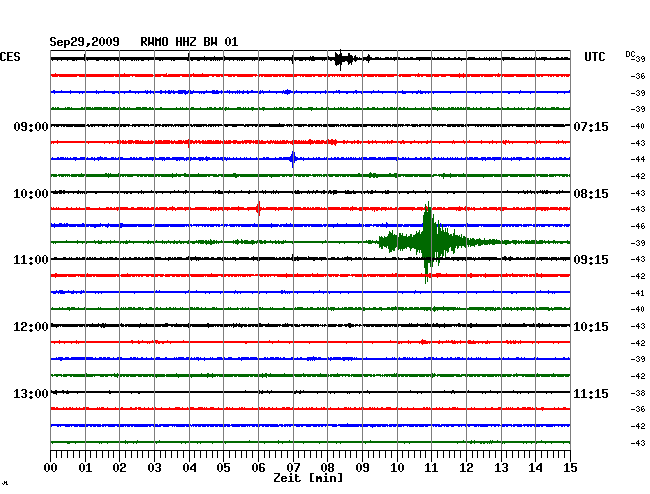Screen dimensions: 650x494
Task: Select the DC value -38
Action: (x=638, y=393)
